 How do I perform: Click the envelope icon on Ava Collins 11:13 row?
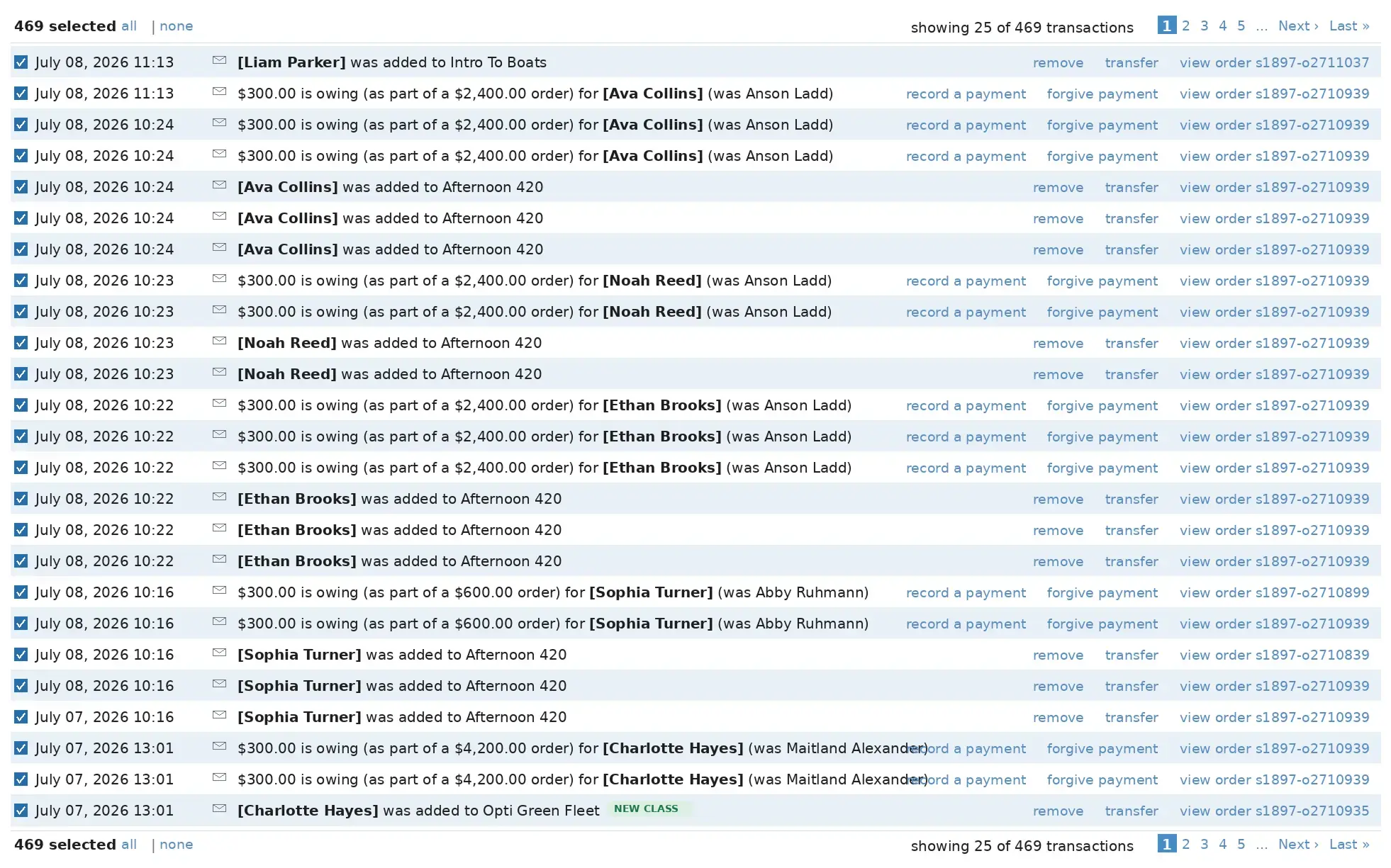pyautogui.click(x=219, y=91)
